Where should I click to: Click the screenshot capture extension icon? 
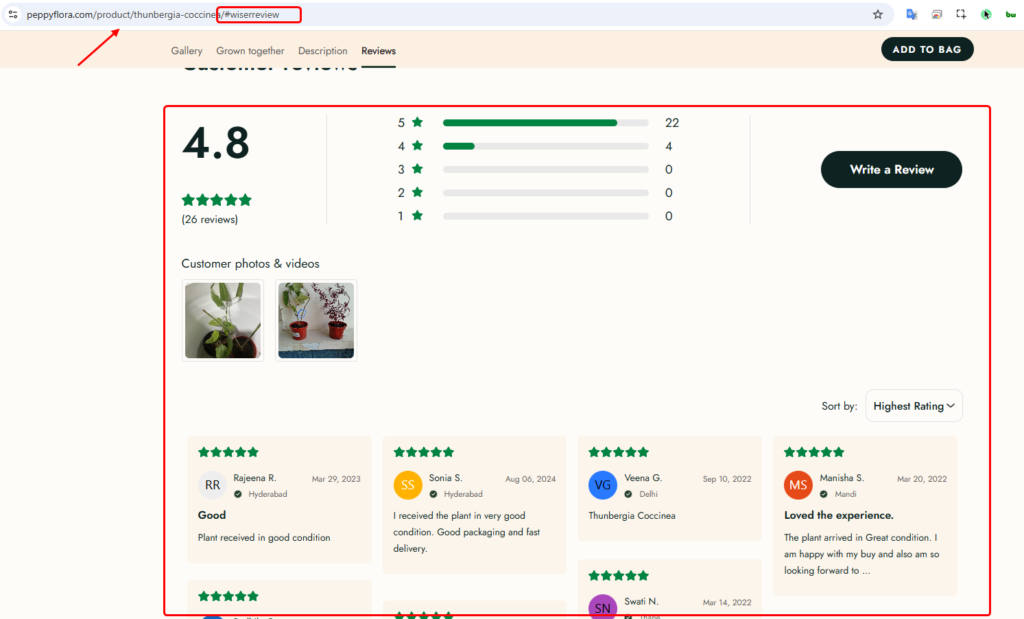click(x=961, y=14)
